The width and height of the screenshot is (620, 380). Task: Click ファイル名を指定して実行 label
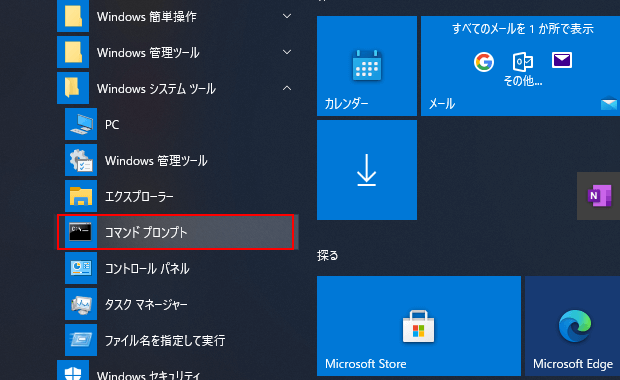(x=165, y=340)
